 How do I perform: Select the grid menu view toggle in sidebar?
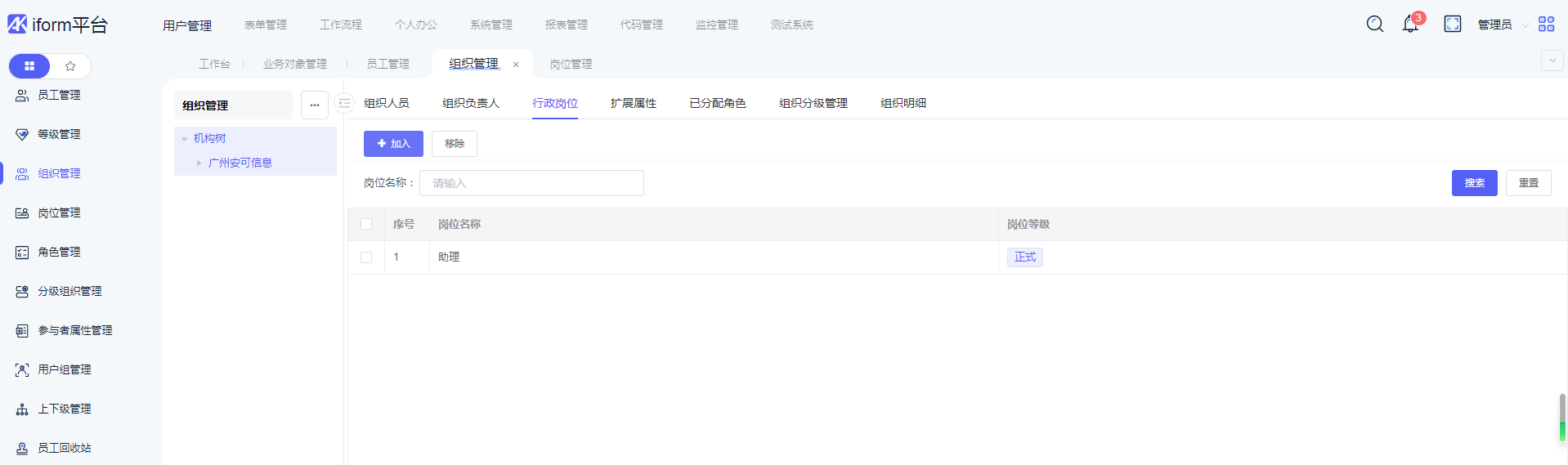pyautogui.click(x=29, y=66)
